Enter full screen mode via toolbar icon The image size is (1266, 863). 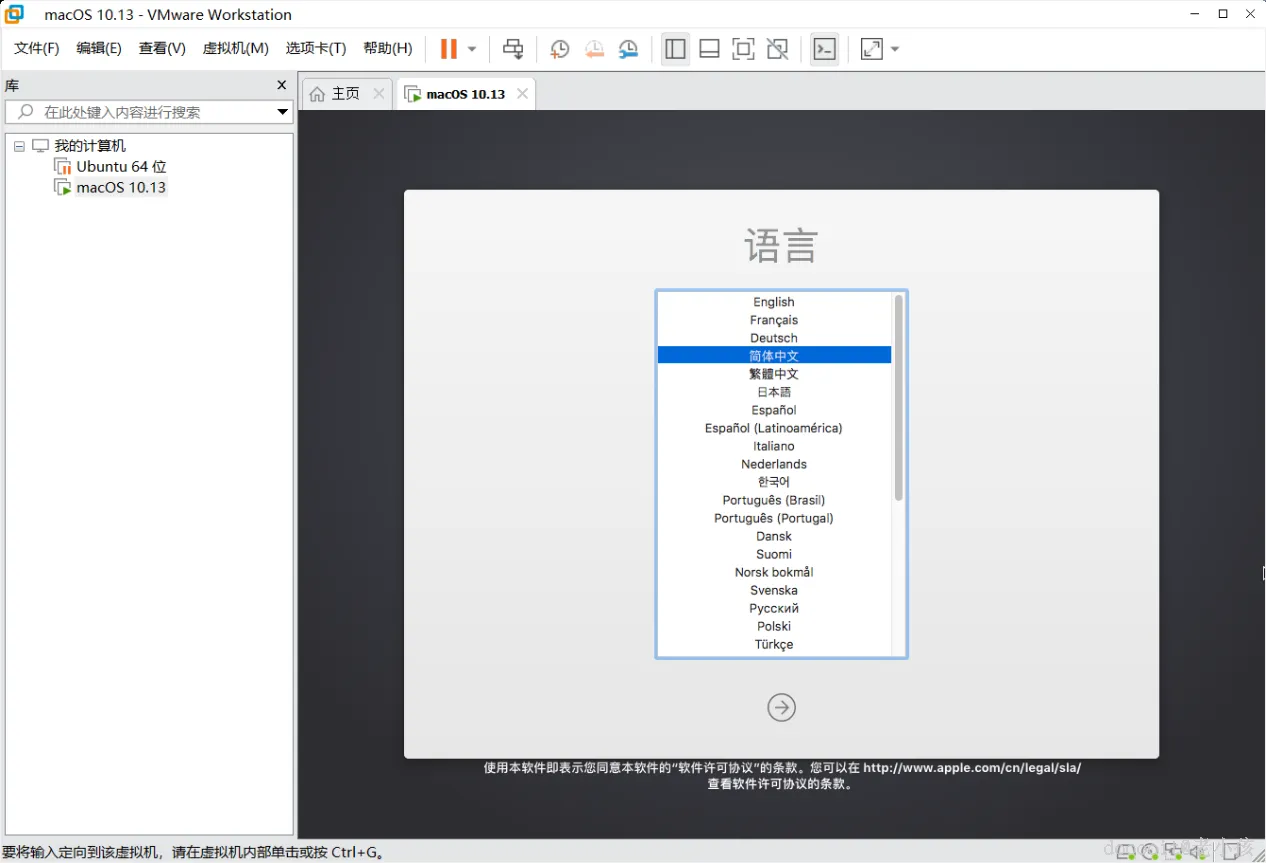click(x=743, y=49)
